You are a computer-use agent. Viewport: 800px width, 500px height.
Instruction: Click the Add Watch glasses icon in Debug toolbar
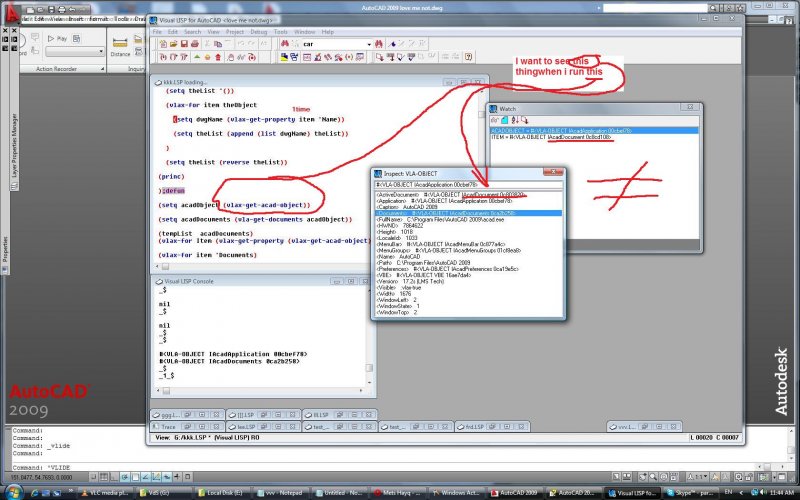[x=241, y=57]
